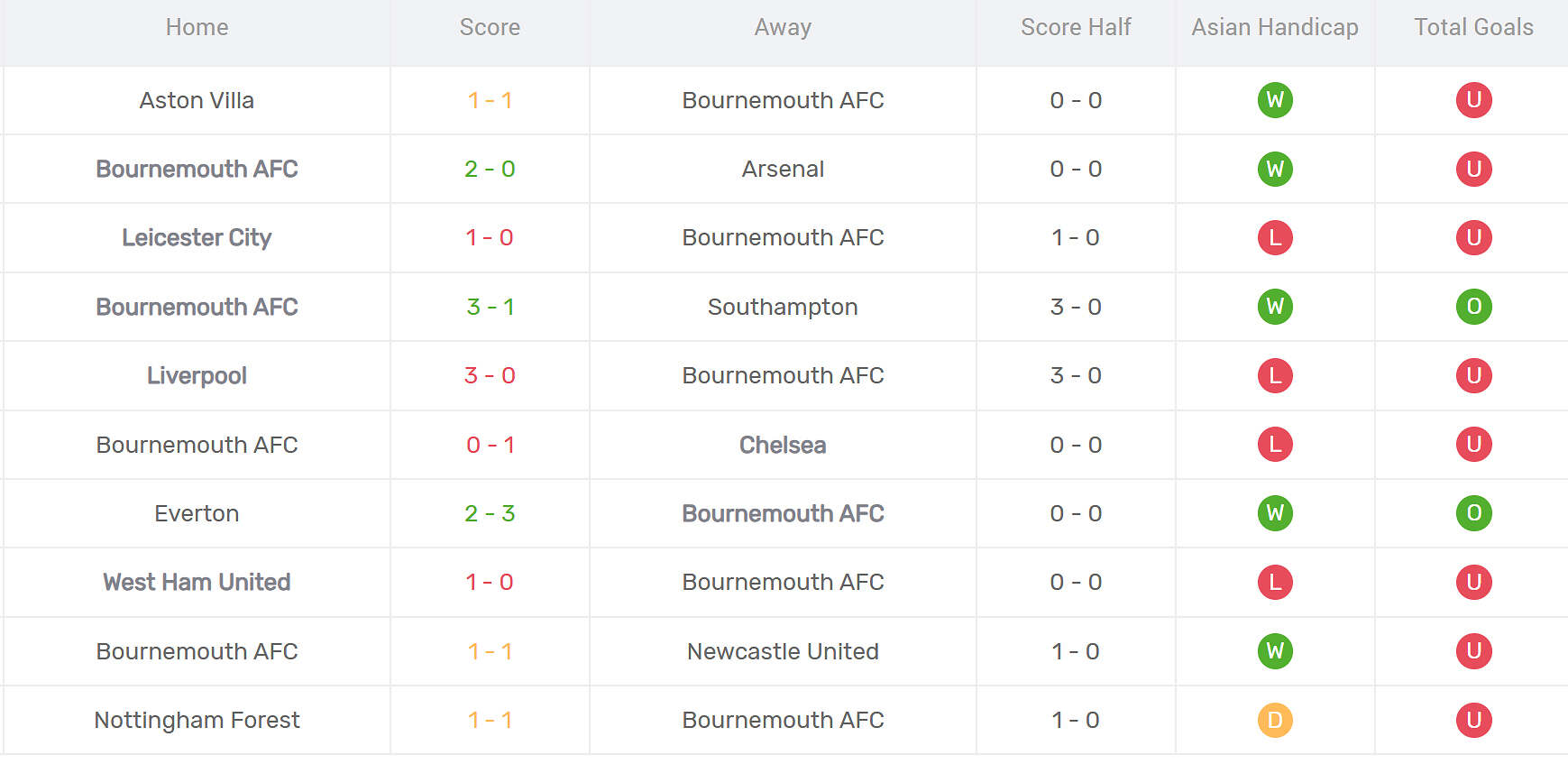Screen dimensions: 1568x764
Task: Click the red U badge in Chelsea row
Action: point(1473,445)
